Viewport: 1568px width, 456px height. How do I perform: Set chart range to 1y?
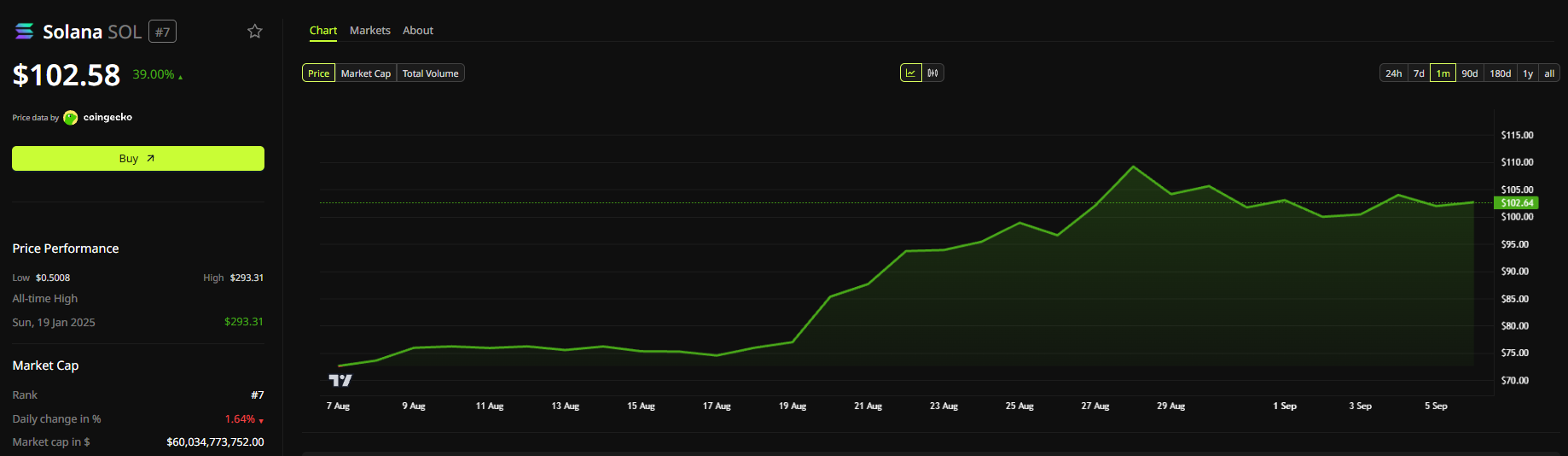[x=1528, y=73]
